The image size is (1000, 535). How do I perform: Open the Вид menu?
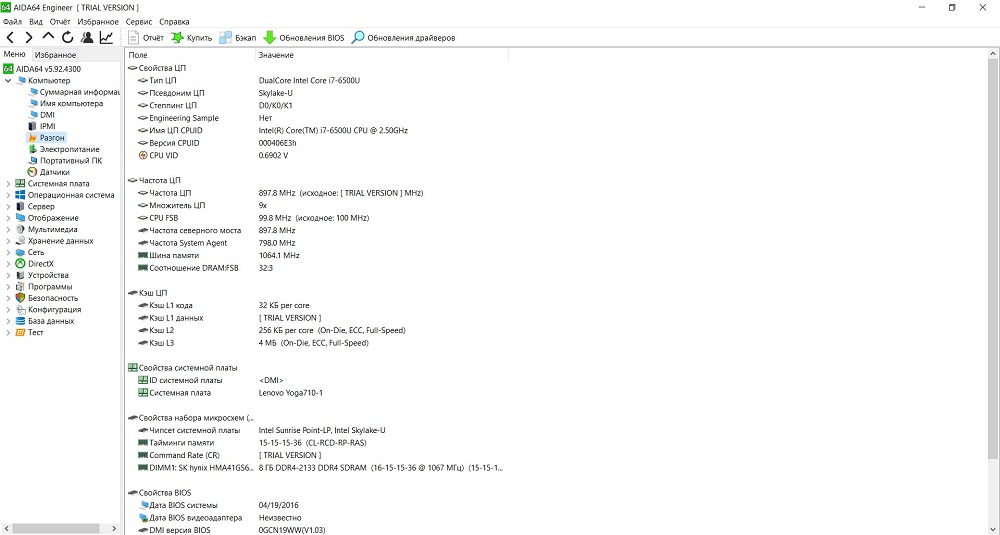pos(36,22)
